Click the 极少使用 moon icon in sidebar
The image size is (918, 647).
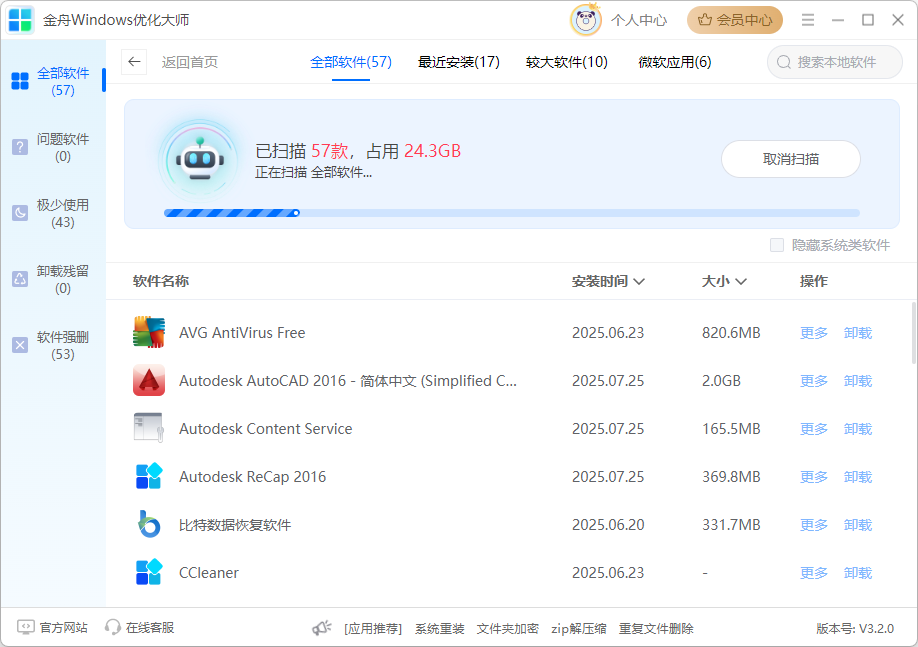pos(20,213)
